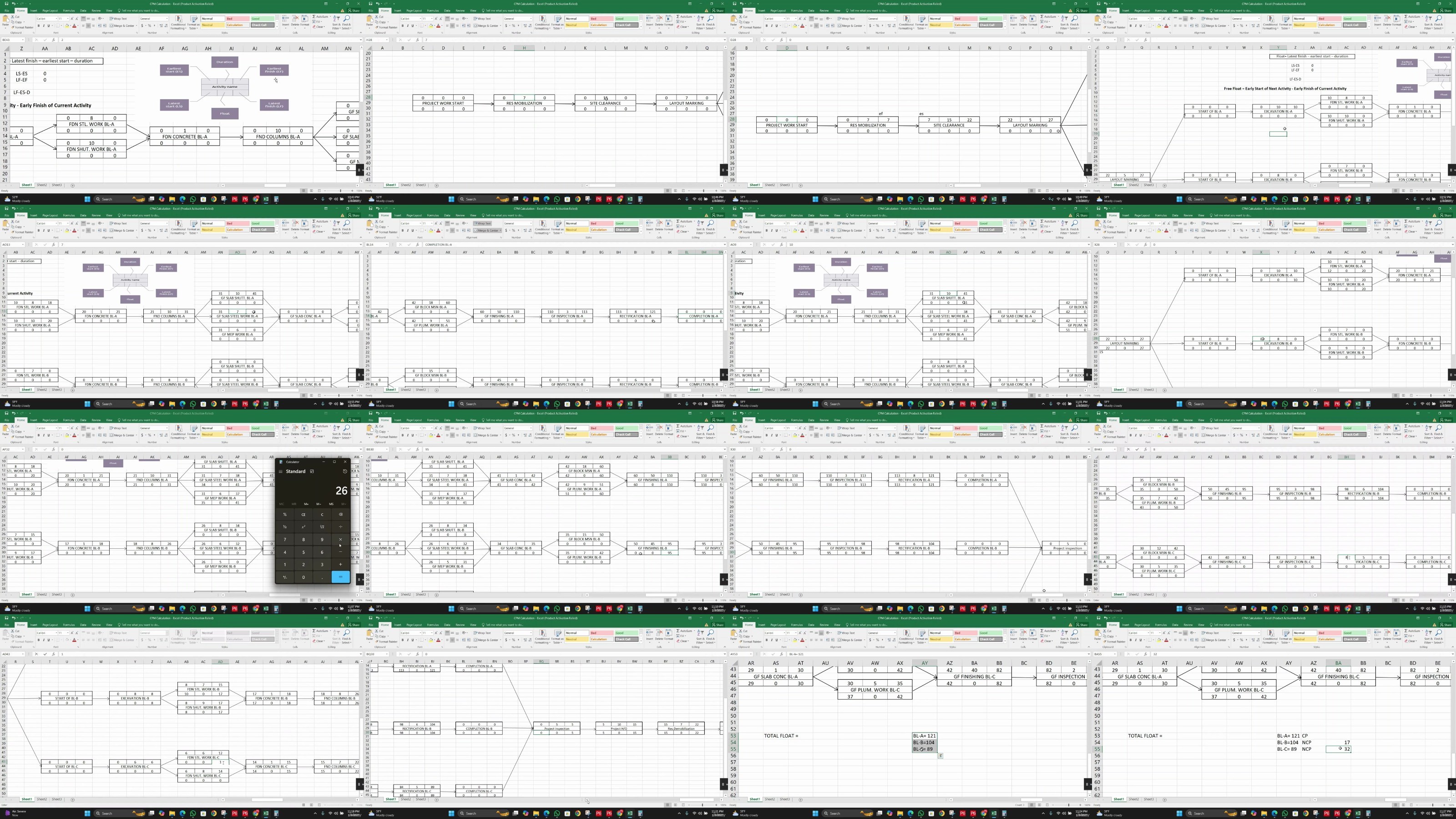
Task: Open Font Color swatch in BA55 Excel window
Action: 1166,640
